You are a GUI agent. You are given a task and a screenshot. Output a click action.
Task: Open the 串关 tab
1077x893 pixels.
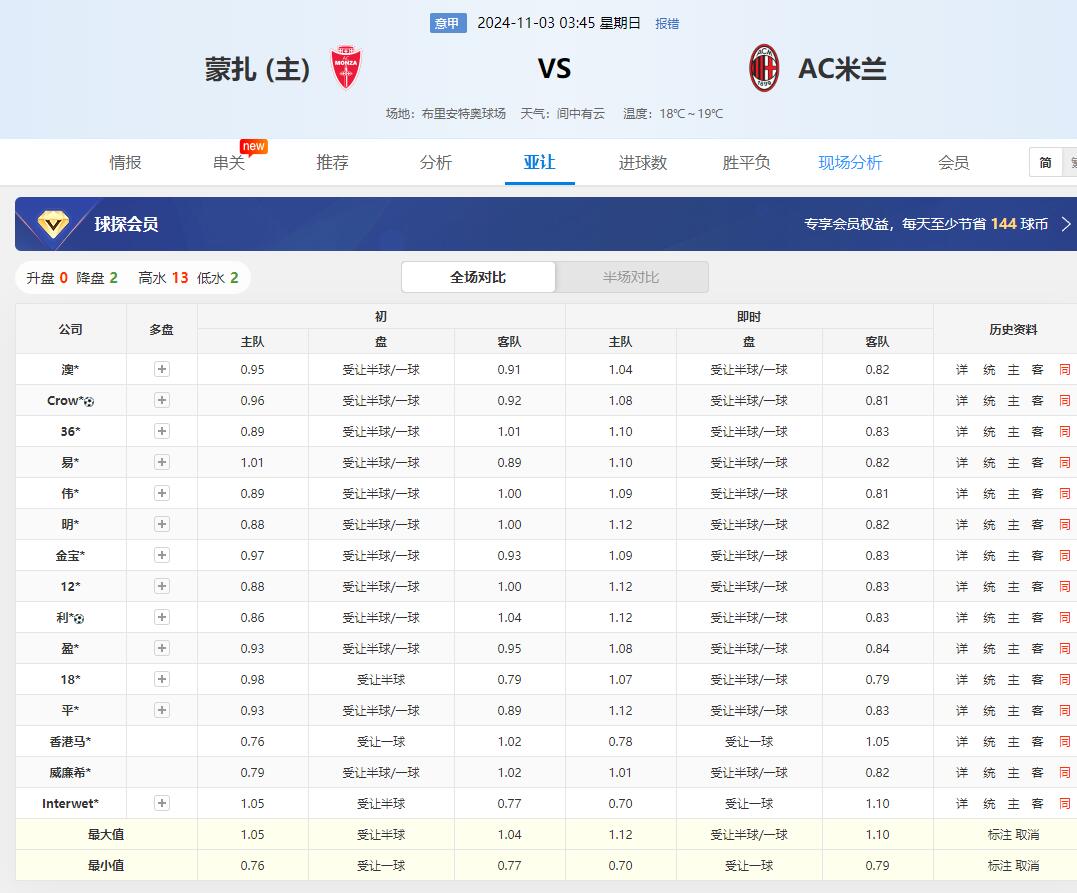coord(229,162)
